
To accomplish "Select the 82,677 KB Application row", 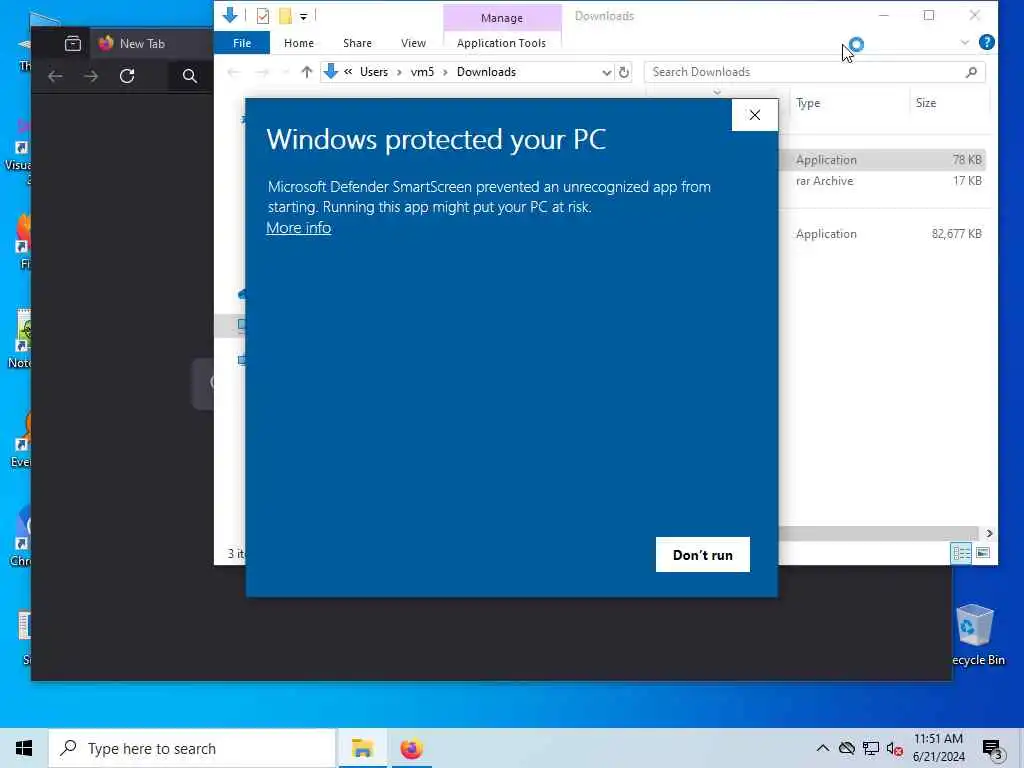I will (883, 234).
